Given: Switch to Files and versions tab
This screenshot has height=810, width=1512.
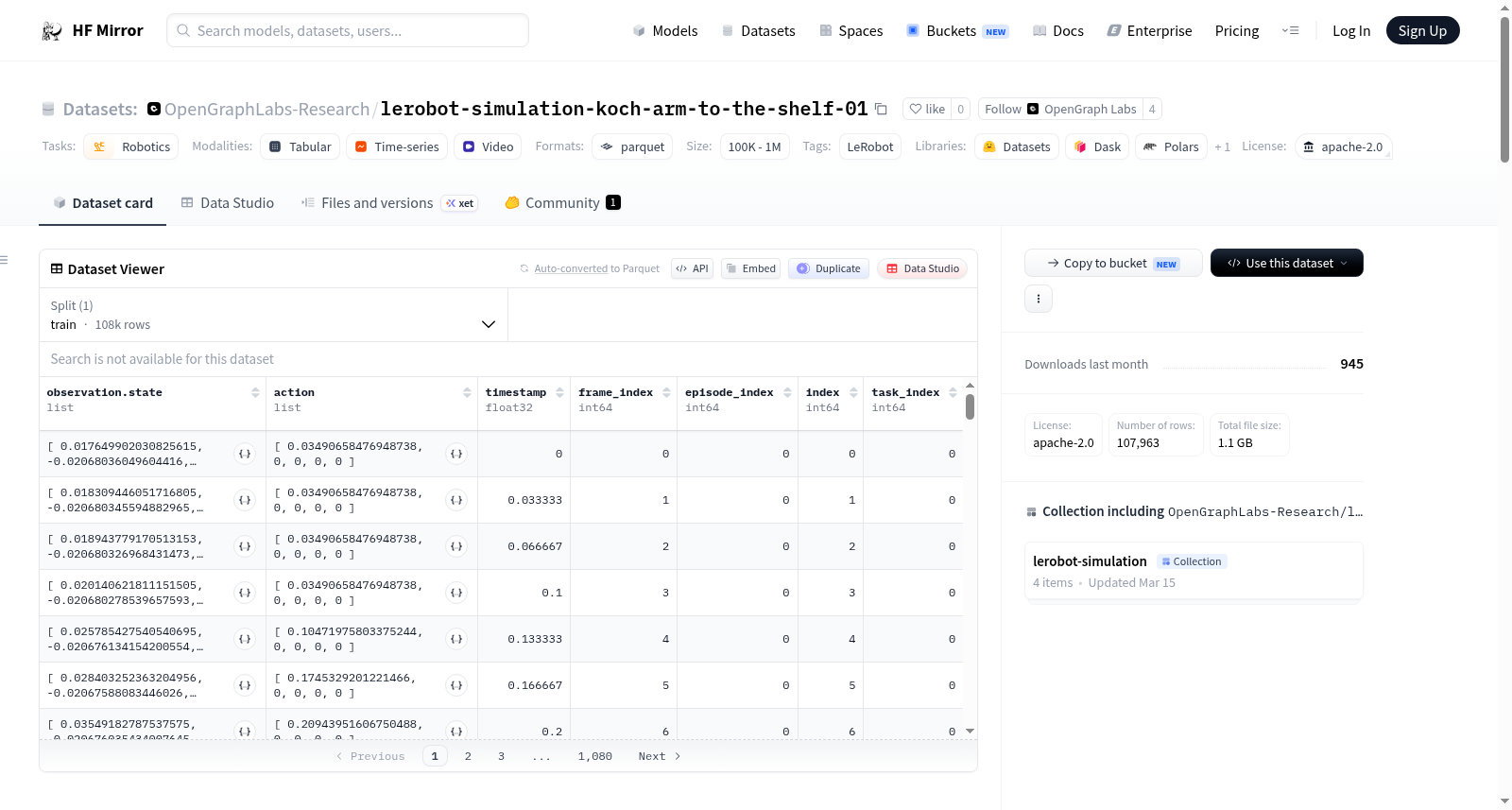Looking at the screenshot, I should 389,203.
